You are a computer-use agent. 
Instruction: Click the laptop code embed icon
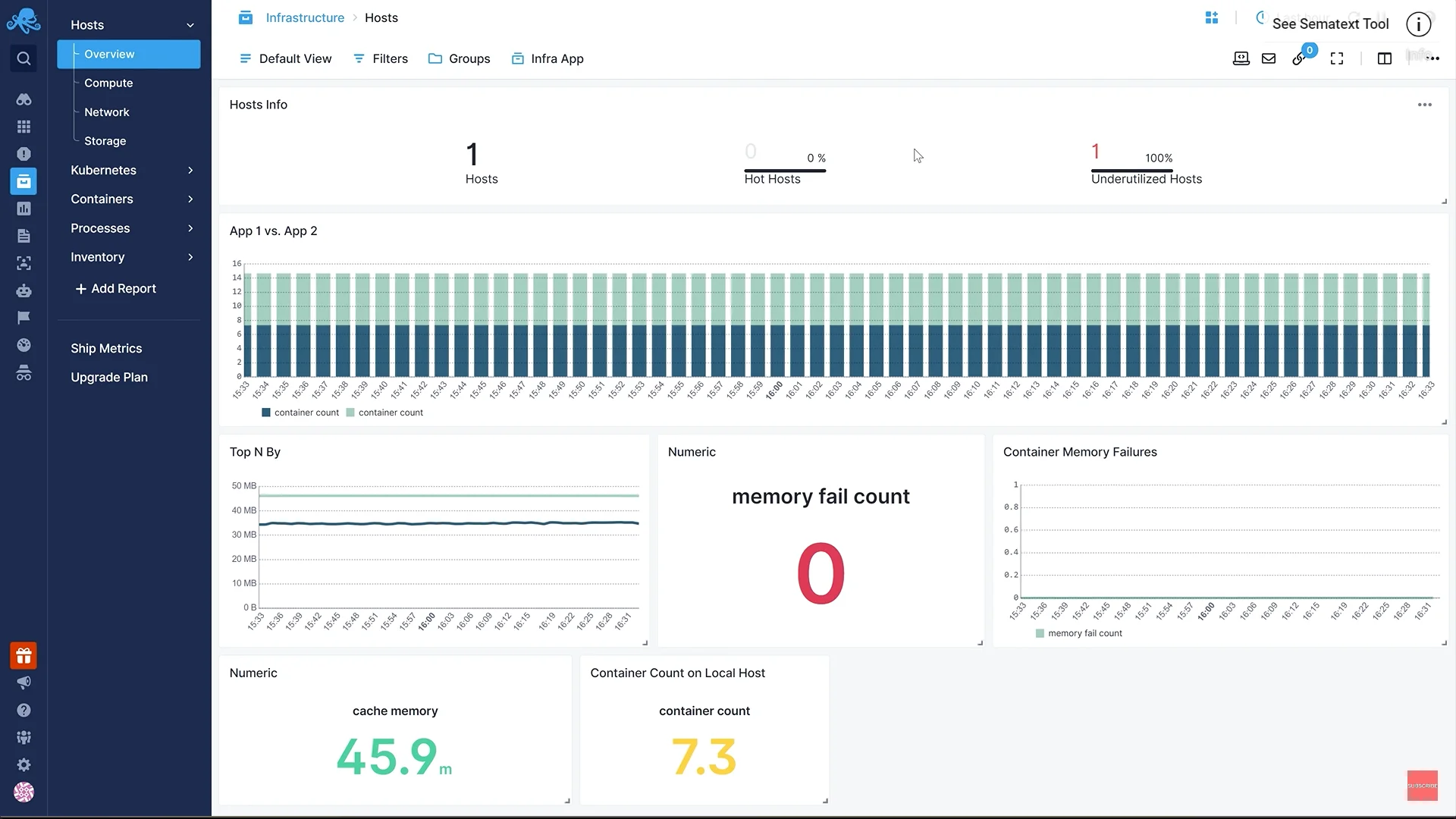[x=1241, y=58]
